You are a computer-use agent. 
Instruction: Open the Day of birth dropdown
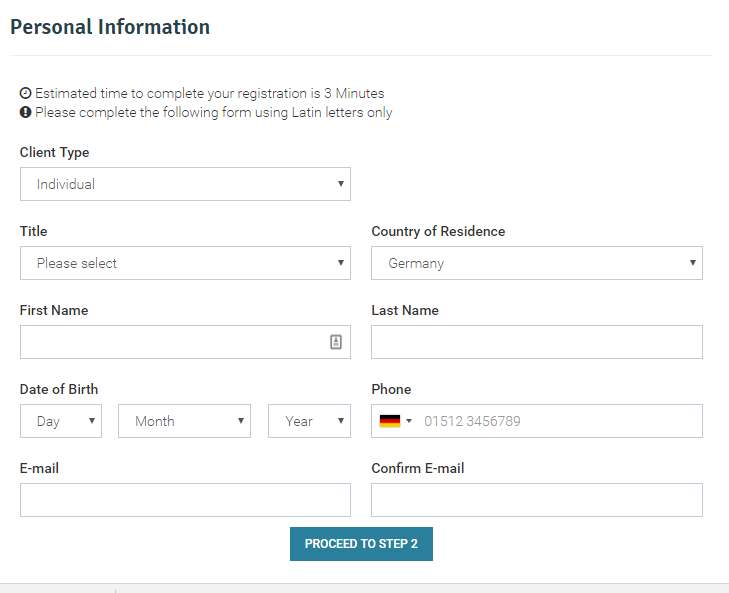tap(61, 421)
